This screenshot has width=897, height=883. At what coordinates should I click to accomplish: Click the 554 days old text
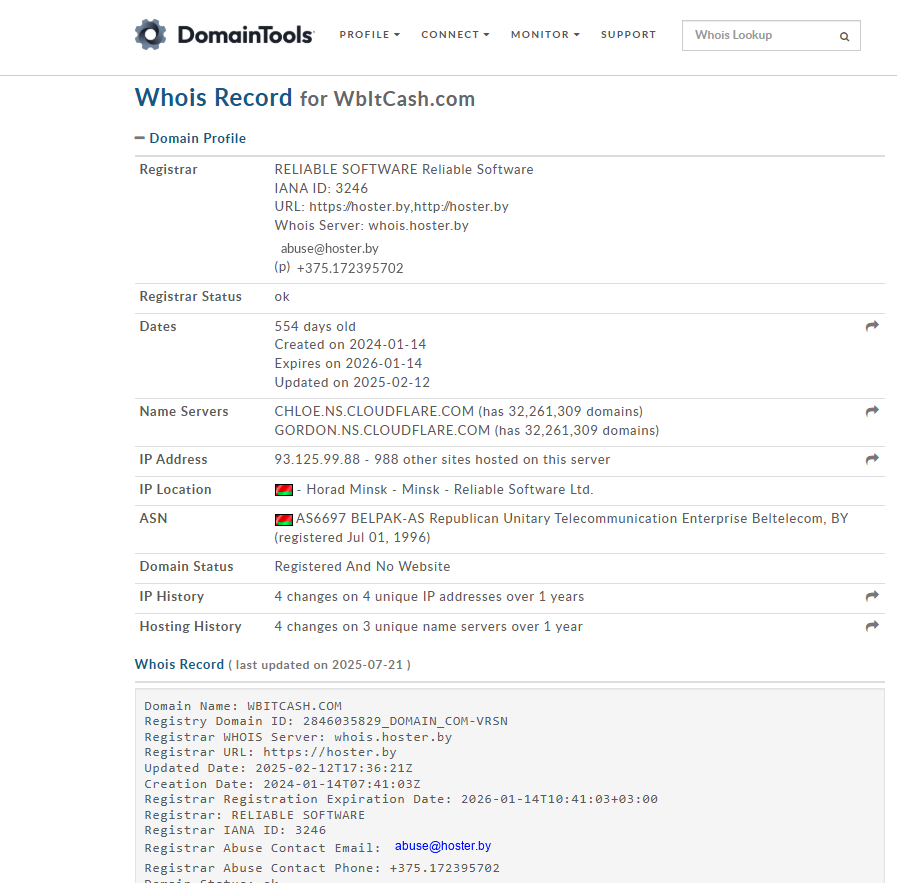coord(315,327)
